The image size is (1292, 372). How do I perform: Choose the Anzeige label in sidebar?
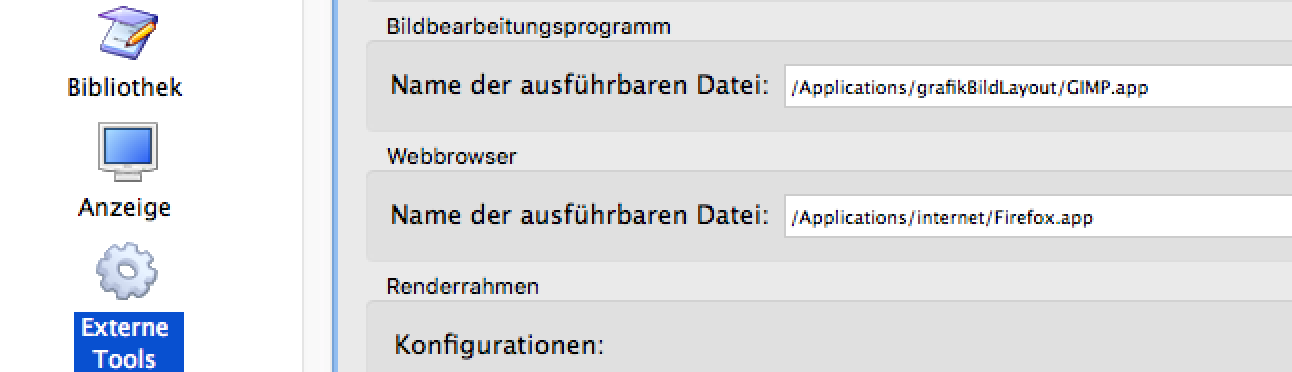pyautogui.click(x=125, y=207)
